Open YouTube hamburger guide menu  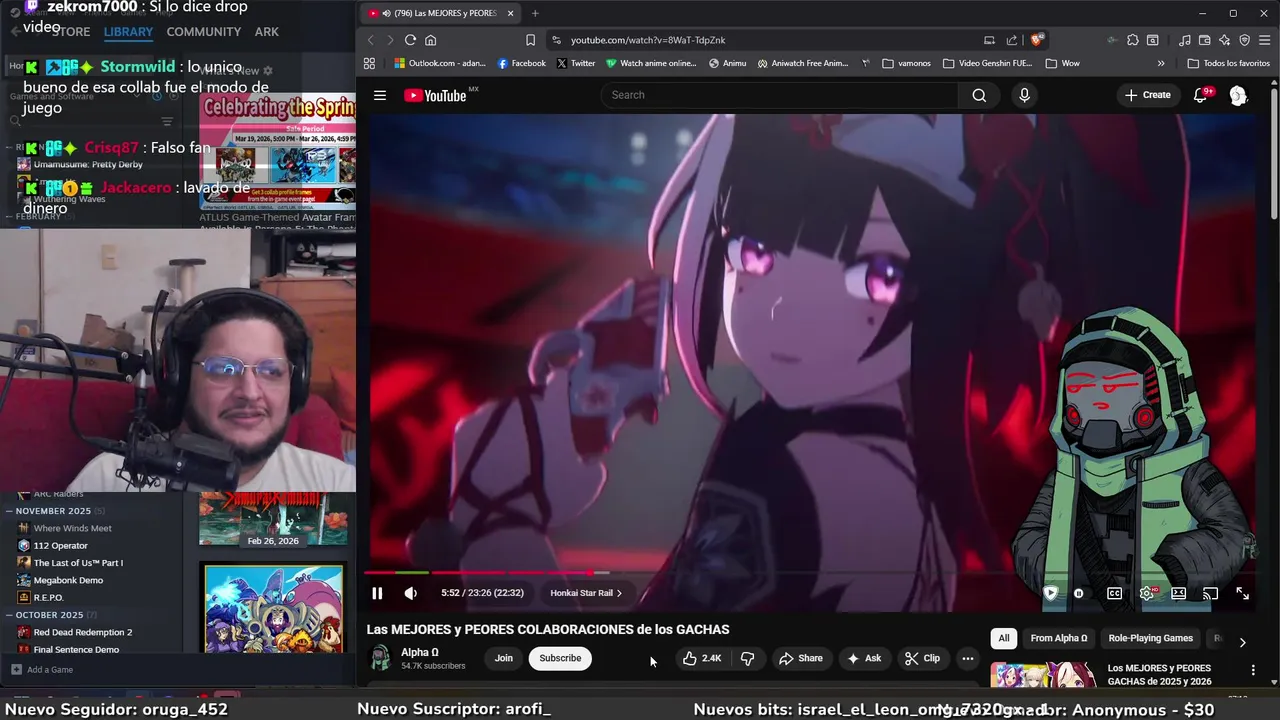[380, 95]
